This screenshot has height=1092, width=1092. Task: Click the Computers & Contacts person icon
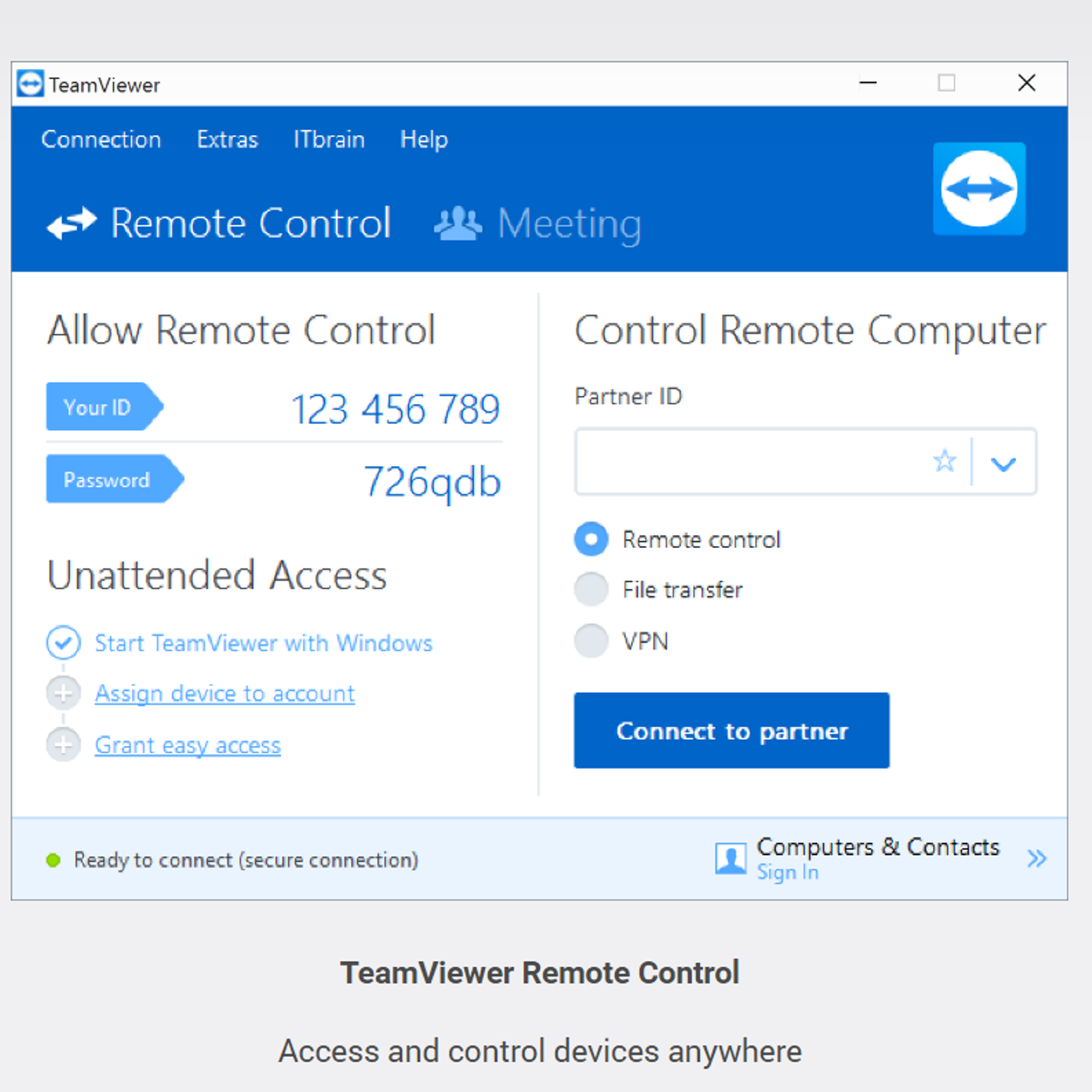[730, 859]
